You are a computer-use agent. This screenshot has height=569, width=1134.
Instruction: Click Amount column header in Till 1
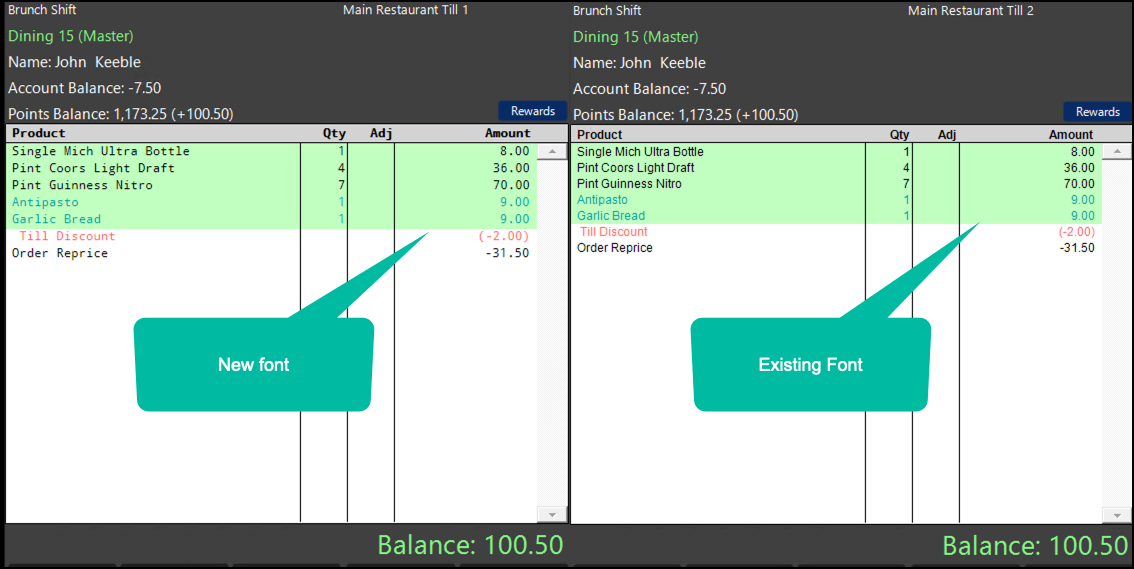point(508,133)
